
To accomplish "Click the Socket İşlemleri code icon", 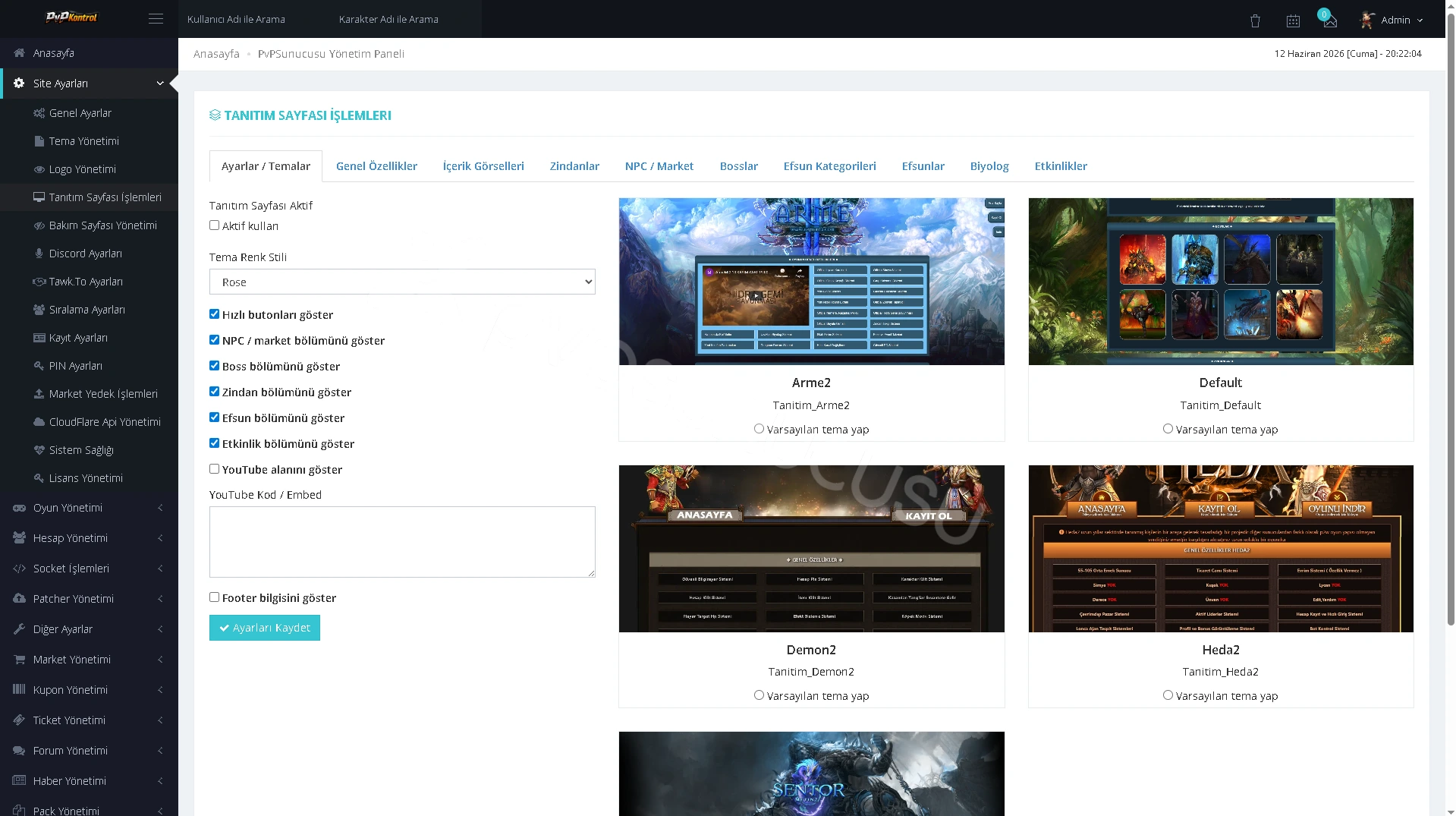I will [20, 569].
